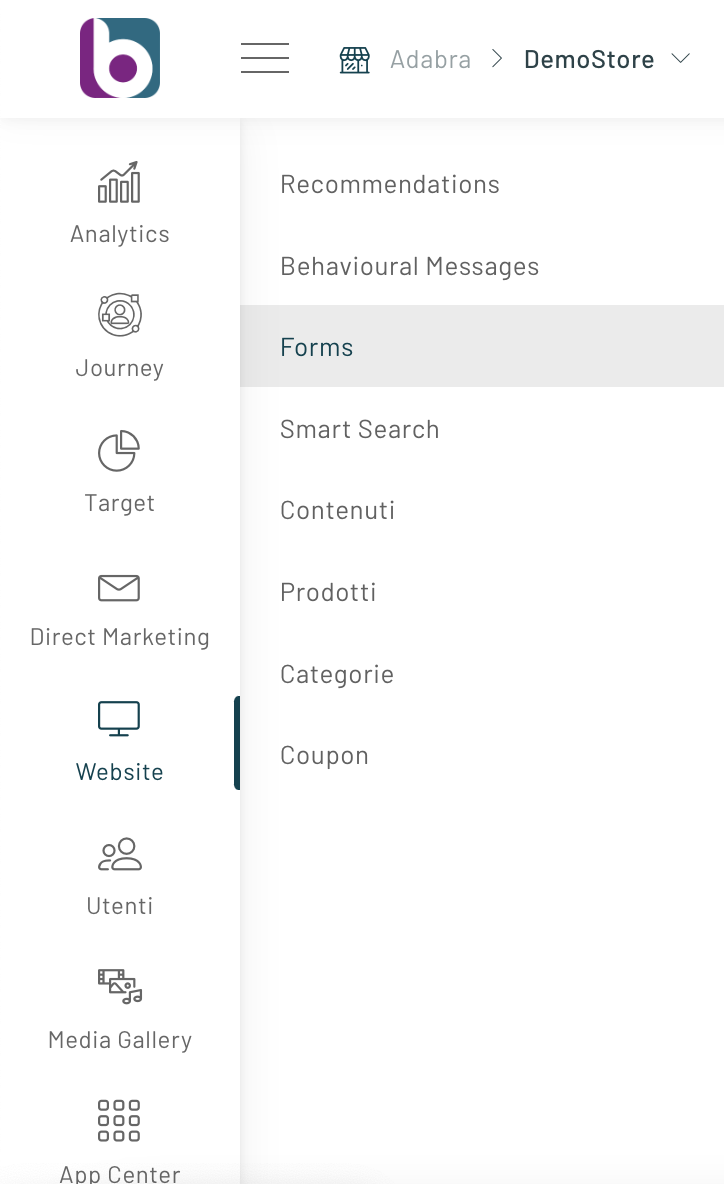Open the Journey section icon
724x1184 pixels.
119,315
